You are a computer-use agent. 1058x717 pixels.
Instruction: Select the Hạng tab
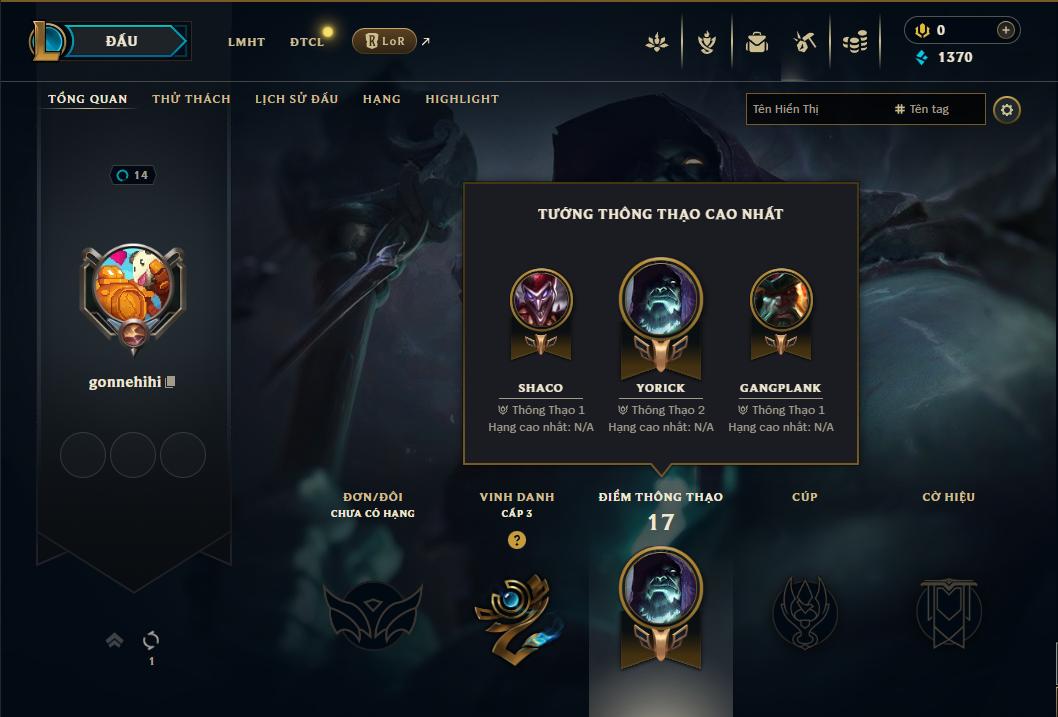coord(381,99)
